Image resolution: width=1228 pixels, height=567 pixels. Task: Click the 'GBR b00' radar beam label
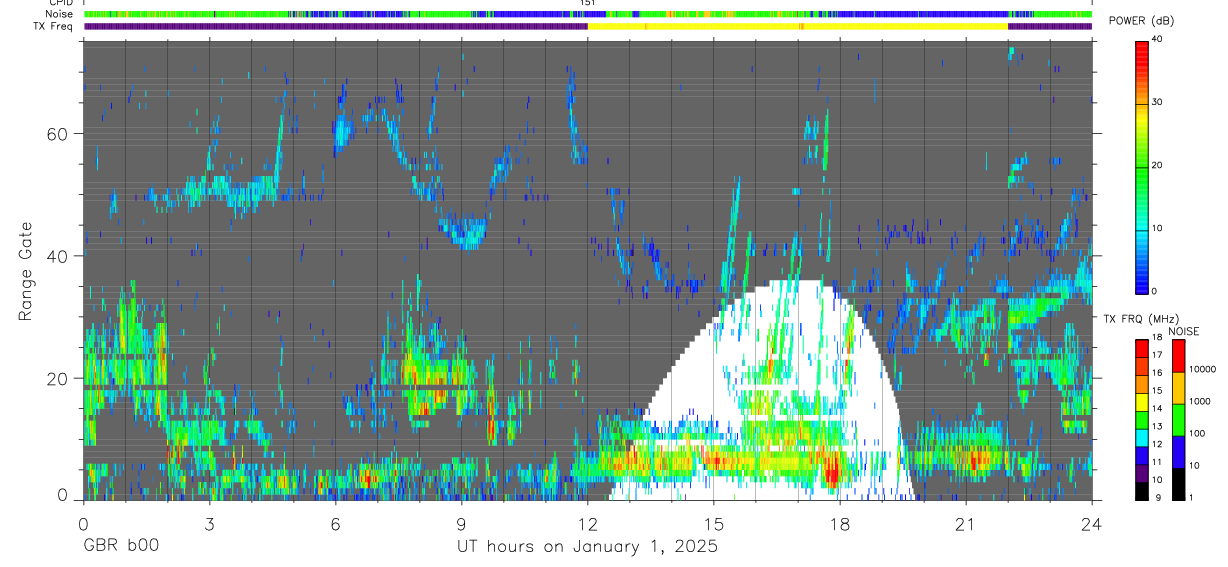pos(120,547)
